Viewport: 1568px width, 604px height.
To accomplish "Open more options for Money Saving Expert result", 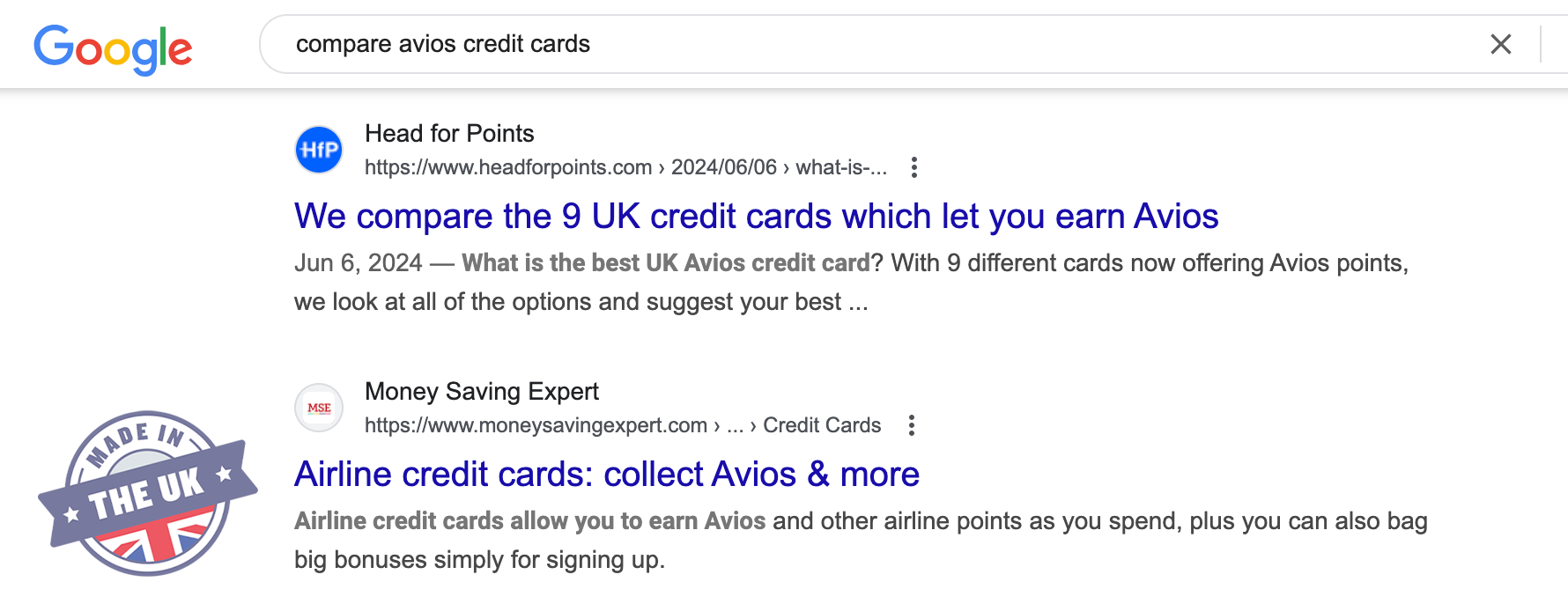I will [x=912, y=425].
